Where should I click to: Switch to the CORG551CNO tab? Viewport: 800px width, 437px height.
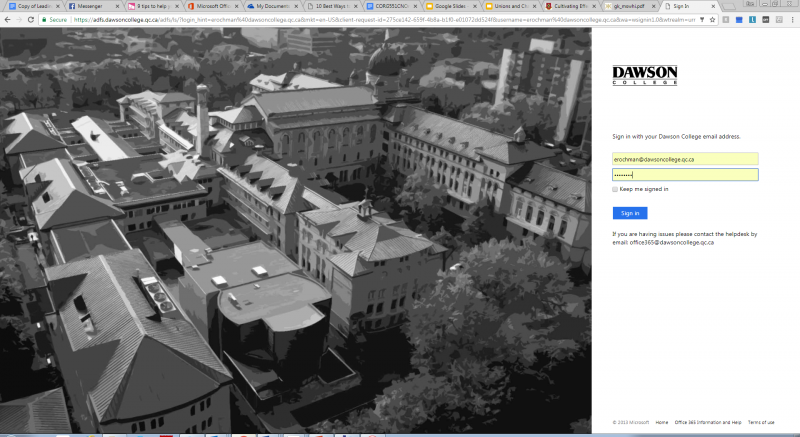coord(392,6)
